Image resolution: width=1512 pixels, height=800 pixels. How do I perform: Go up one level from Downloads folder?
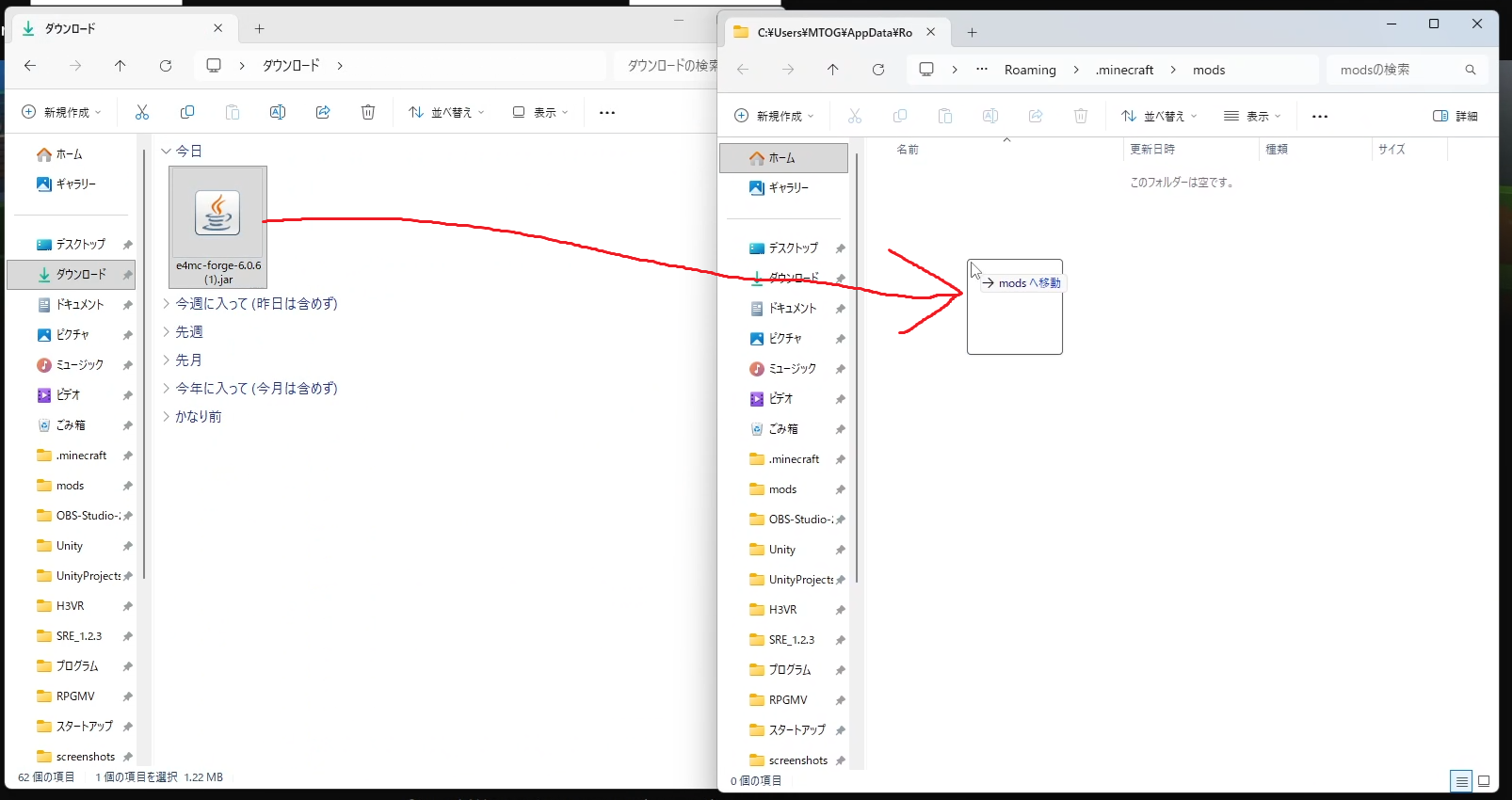coord(120,66)
